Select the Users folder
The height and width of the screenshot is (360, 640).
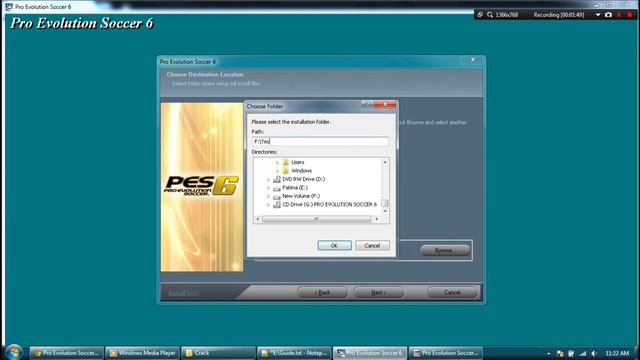(x=298, y=162)
